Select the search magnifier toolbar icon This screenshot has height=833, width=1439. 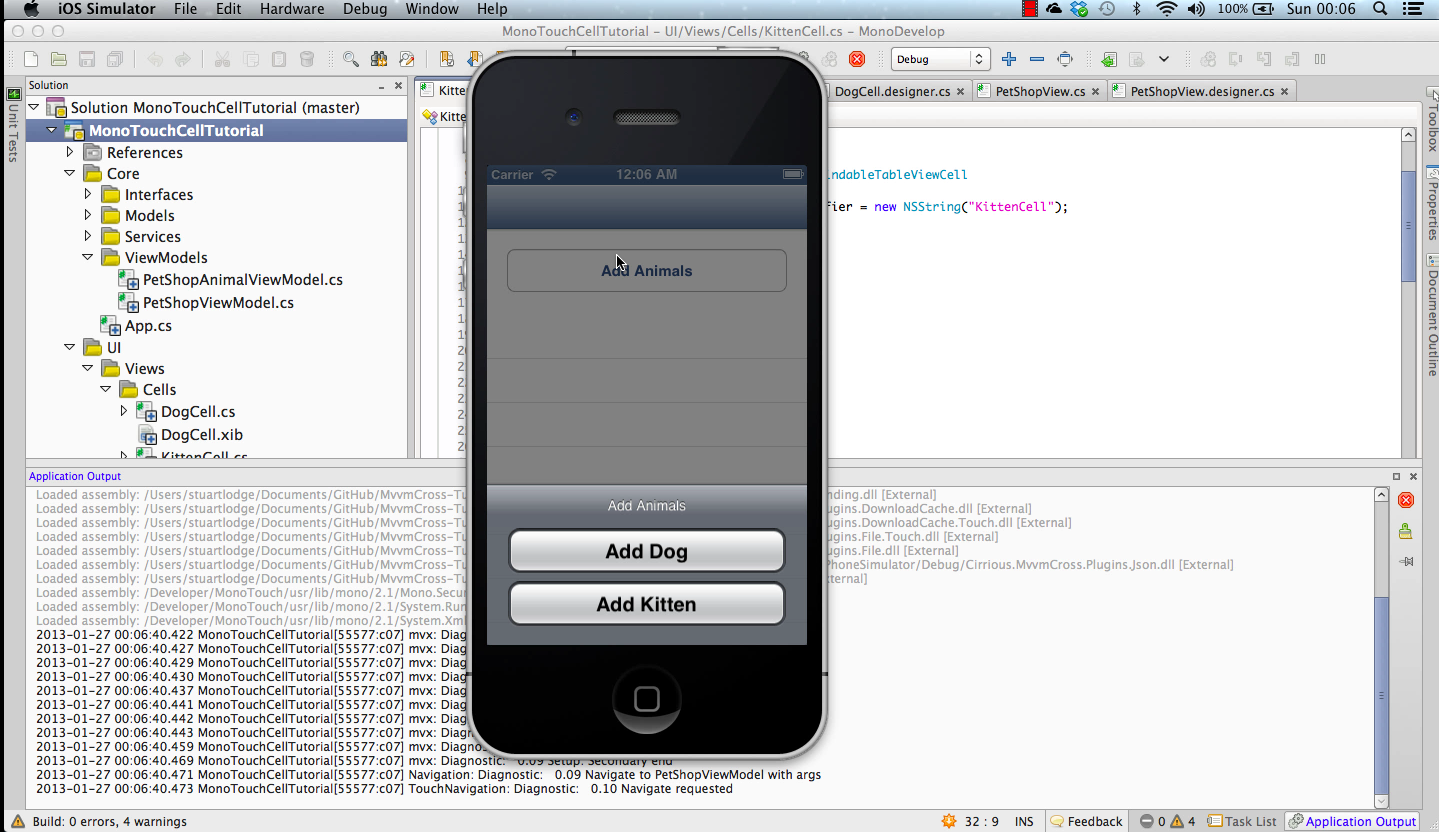350,60
